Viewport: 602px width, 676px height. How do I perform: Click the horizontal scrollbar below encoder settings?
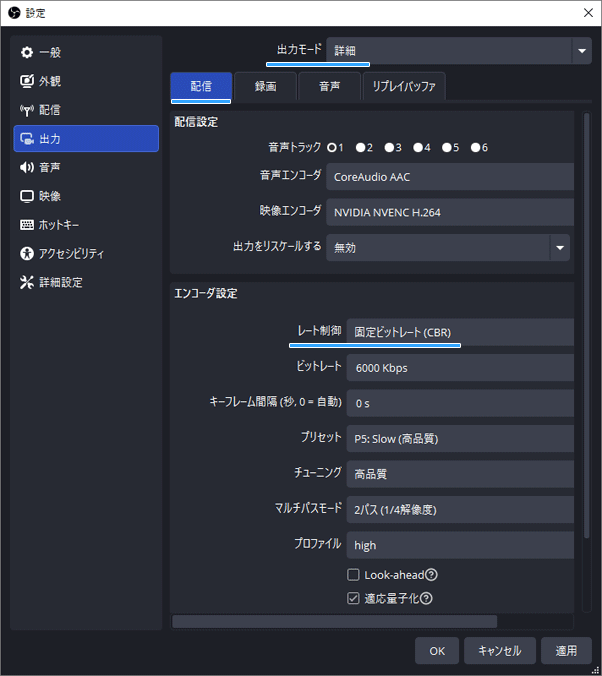tap(335, 621)
